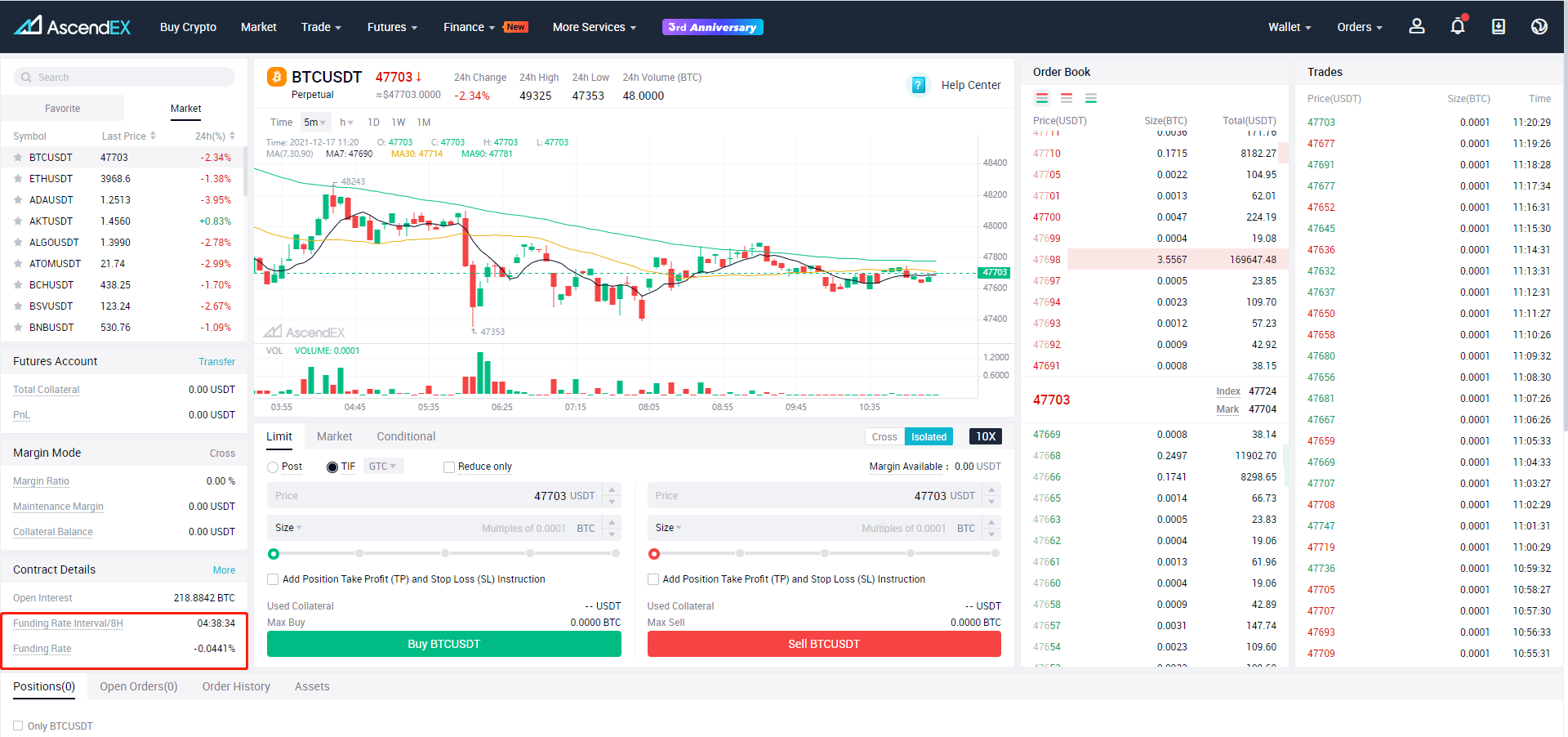Sort by Last Price arrows
The height and width of the screenshot is (737, 1568).
(153, 136)
